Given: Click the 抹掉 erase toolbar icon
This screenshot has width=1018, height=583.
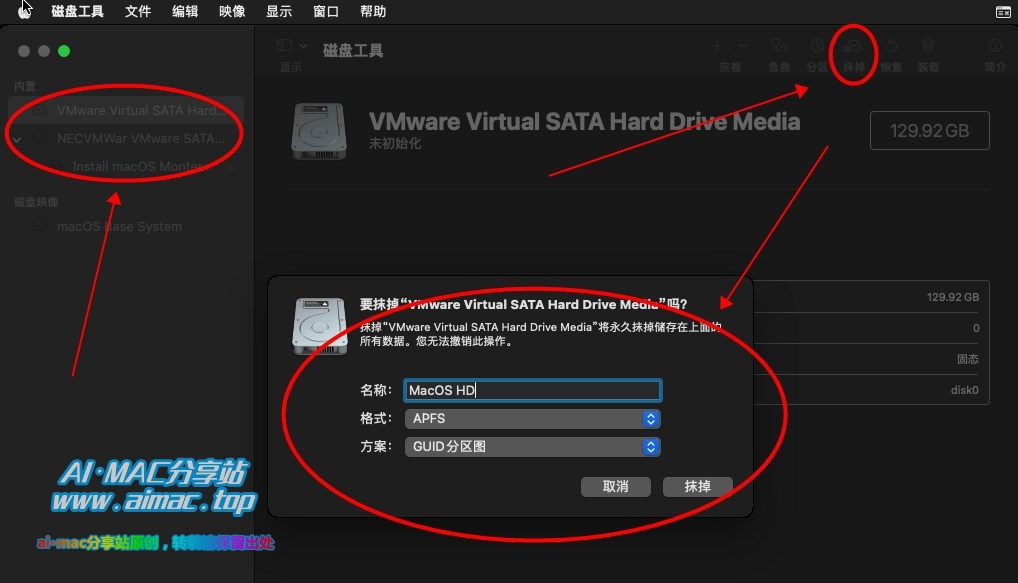Looking at the screenshot, I should coord(853,46).
